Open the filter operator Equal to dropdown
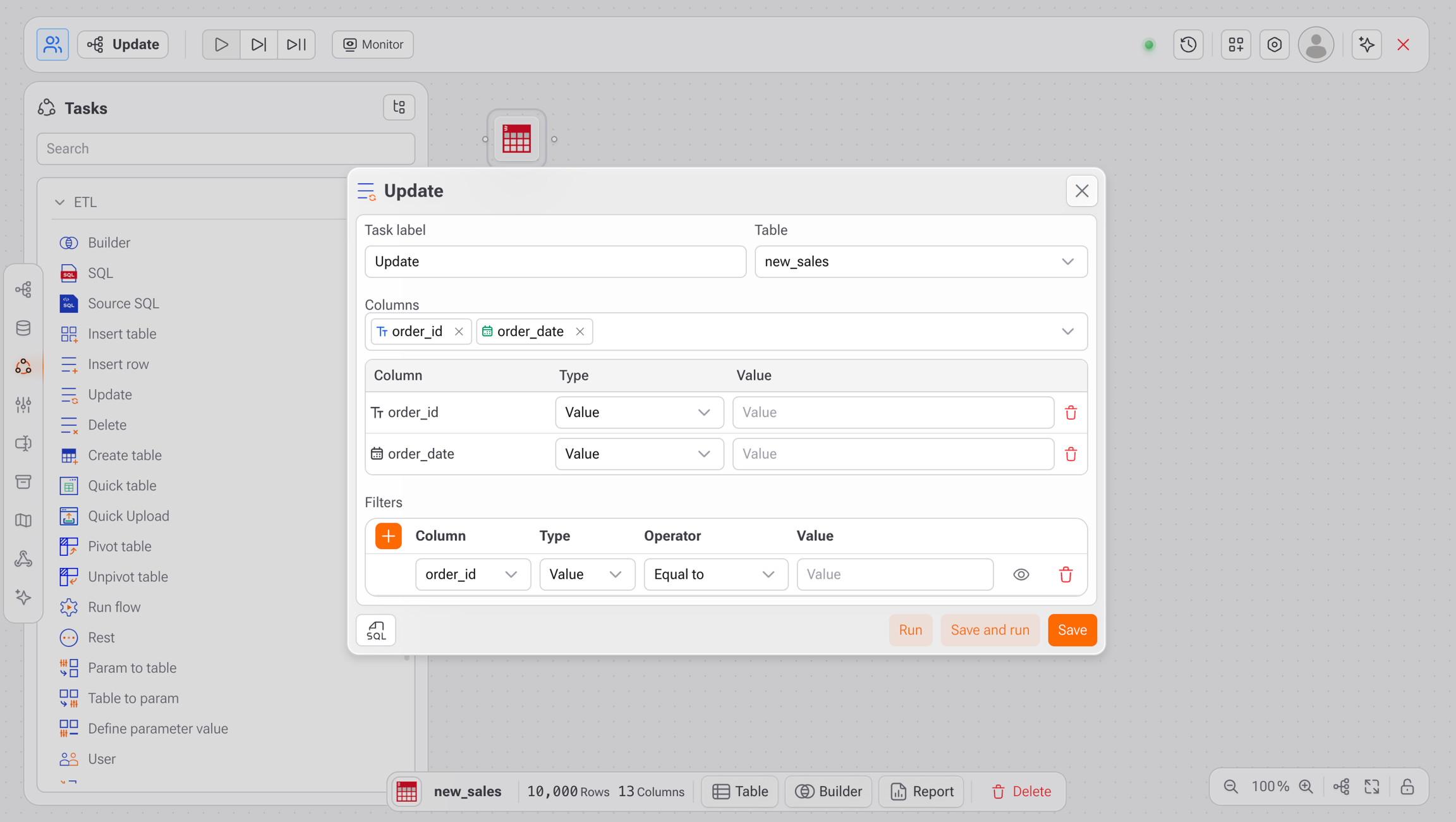Viewport: 1456px width, 822px height. 715,574
